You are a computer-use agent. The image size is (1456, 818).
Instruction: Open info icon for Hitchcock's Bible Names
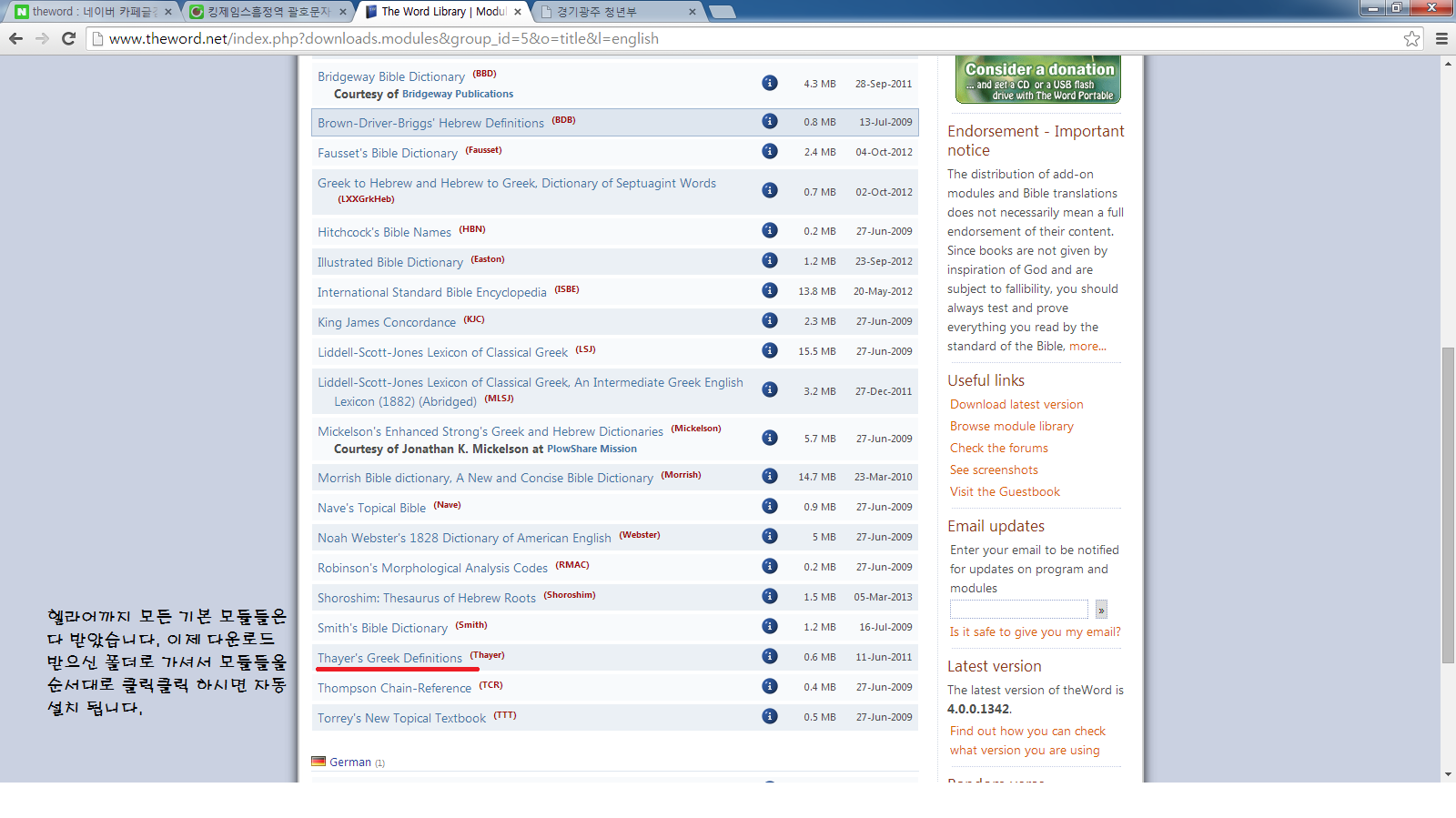pos(770,230)
